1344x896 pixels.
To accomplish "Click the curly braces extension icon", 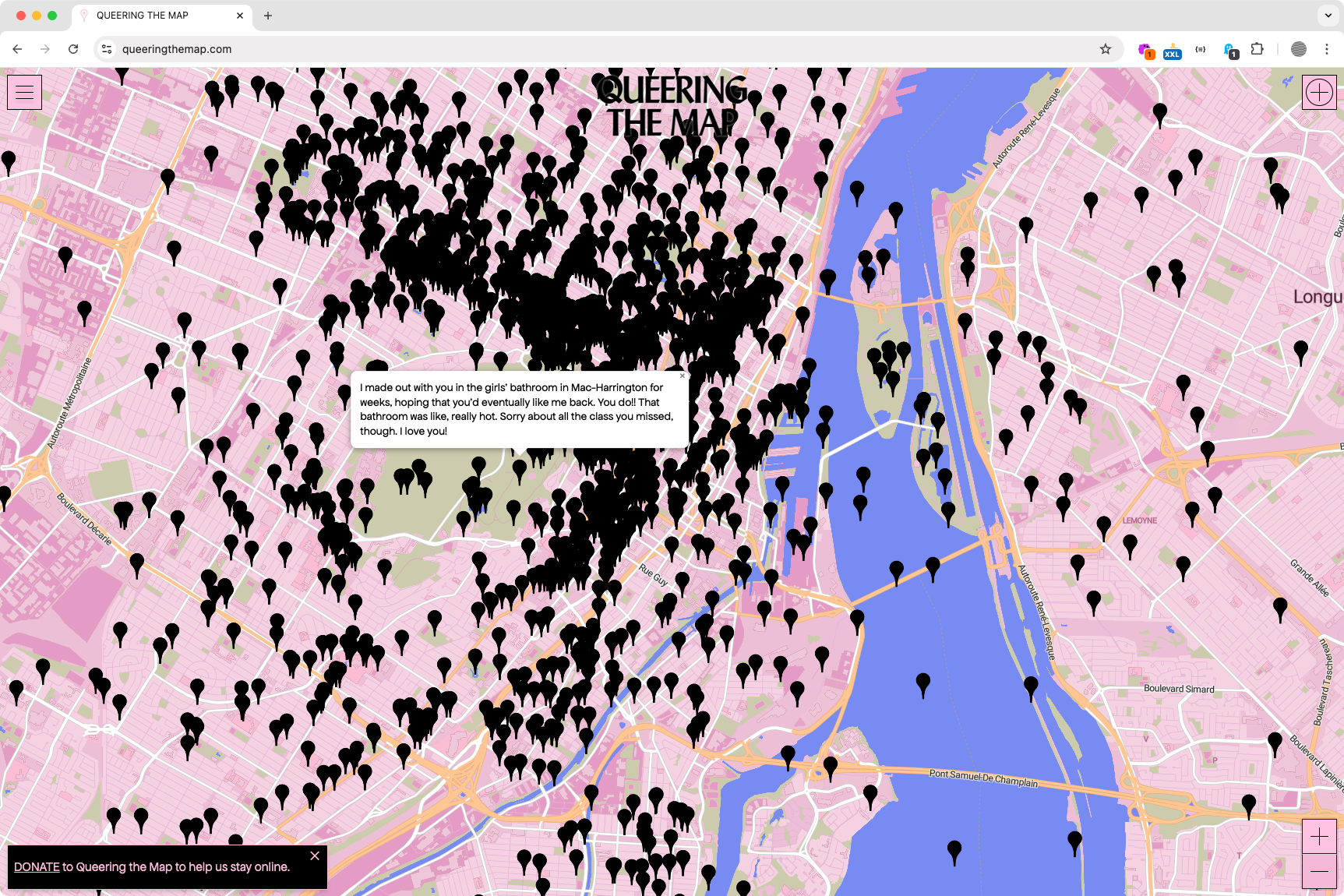I will pyautogui.click(x=1201, y=49).
